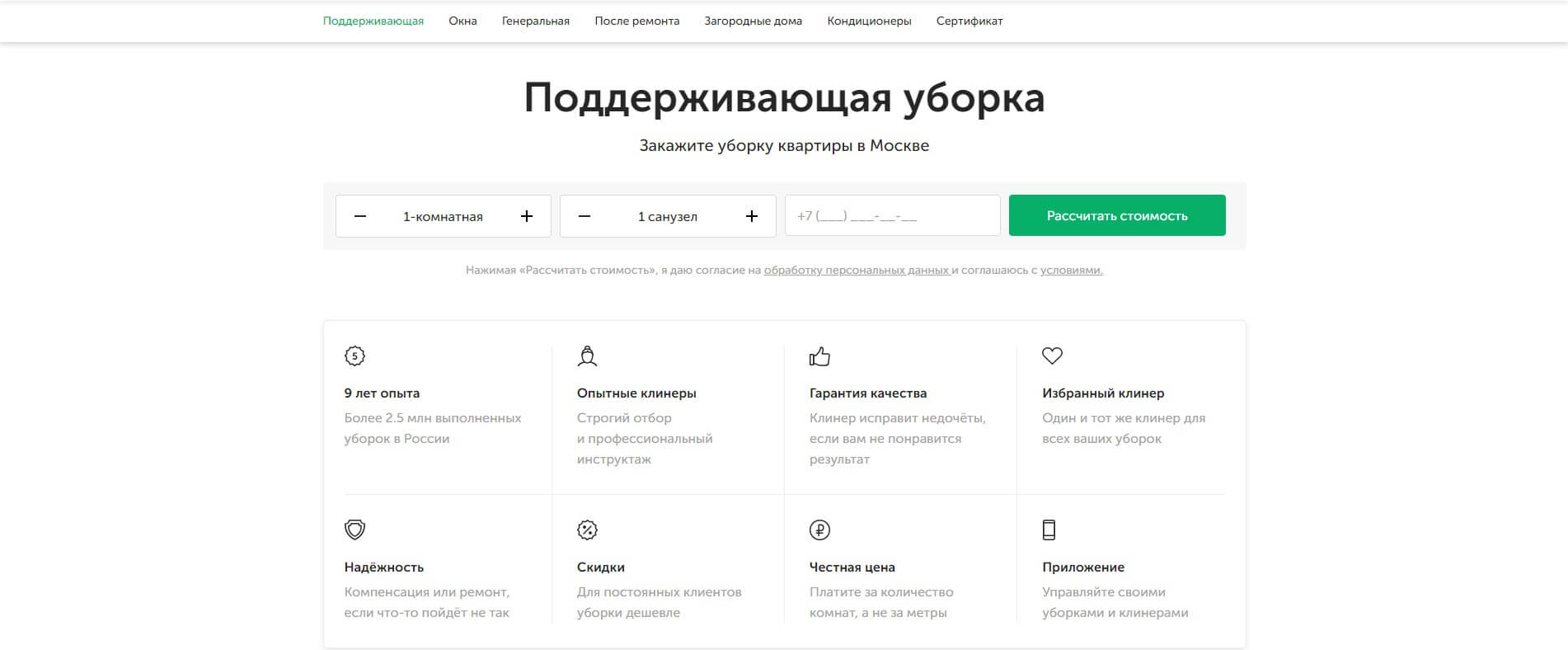Screen dimensions: 1568x650
Task: Switch to the Окна tab
Action: tap(462, 21)
